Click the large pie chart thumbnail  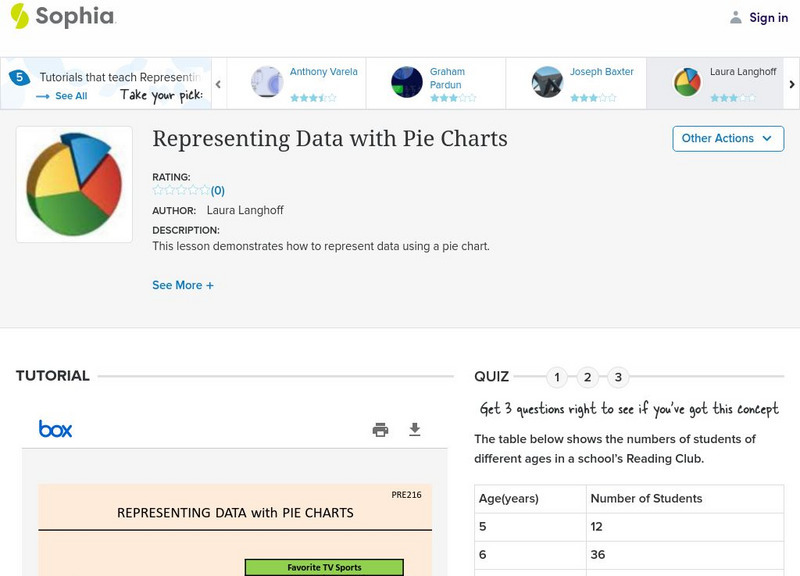click(x=74, y=184)
